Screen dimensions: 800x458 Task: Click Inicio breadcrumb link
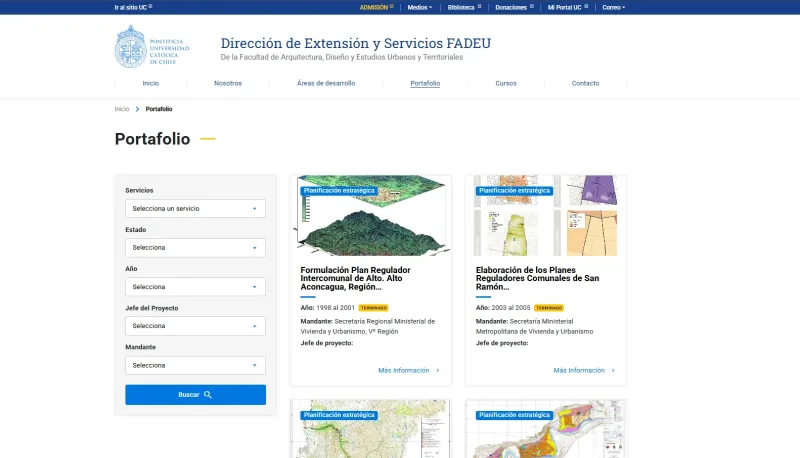point(122,109)
